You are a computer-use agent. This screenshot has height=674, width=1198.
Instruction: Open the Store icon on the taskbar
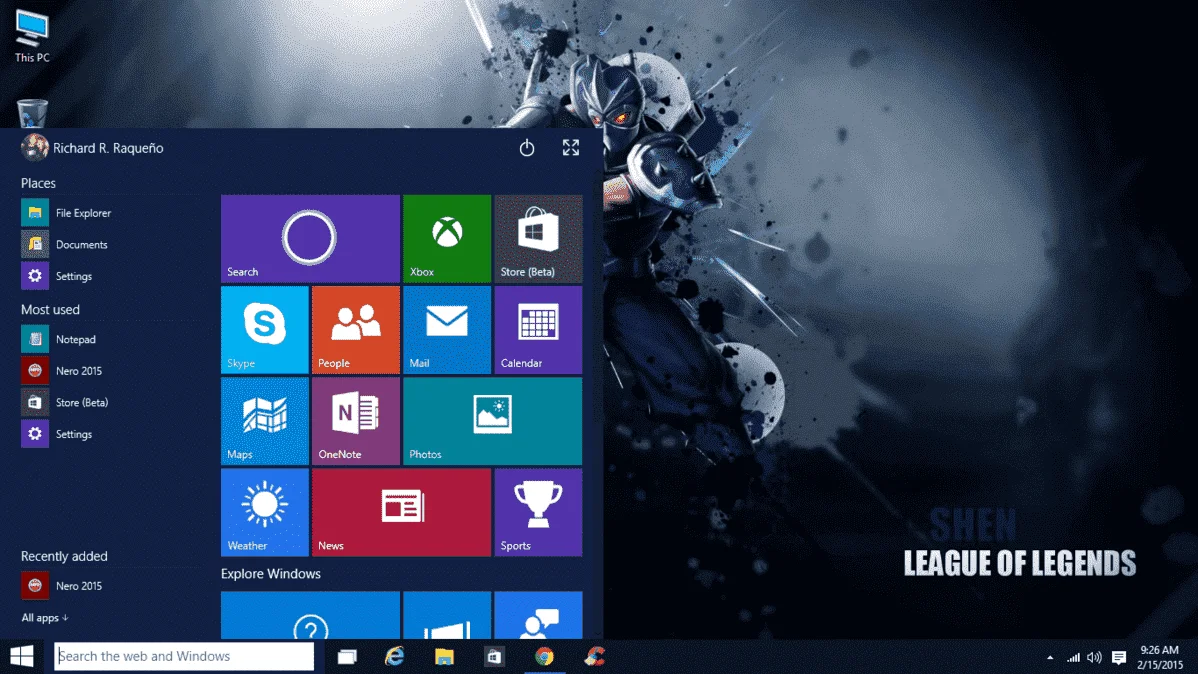pos(494,656)
